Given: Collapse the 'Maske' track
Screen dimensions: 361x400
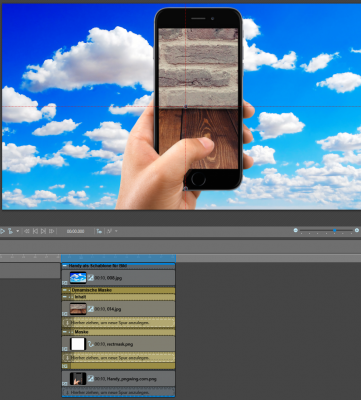Looking at the screenshot, I should [65, 332].
